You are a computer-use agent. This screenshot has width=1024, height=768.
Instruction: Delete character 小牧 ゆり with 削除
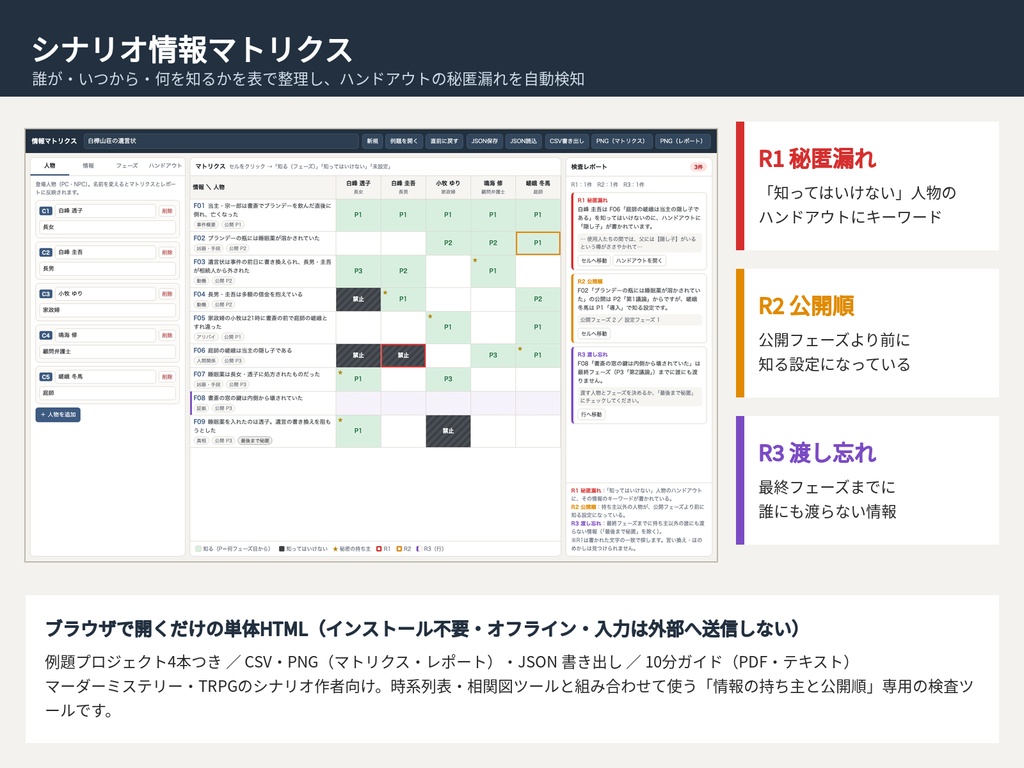[167, 294]
